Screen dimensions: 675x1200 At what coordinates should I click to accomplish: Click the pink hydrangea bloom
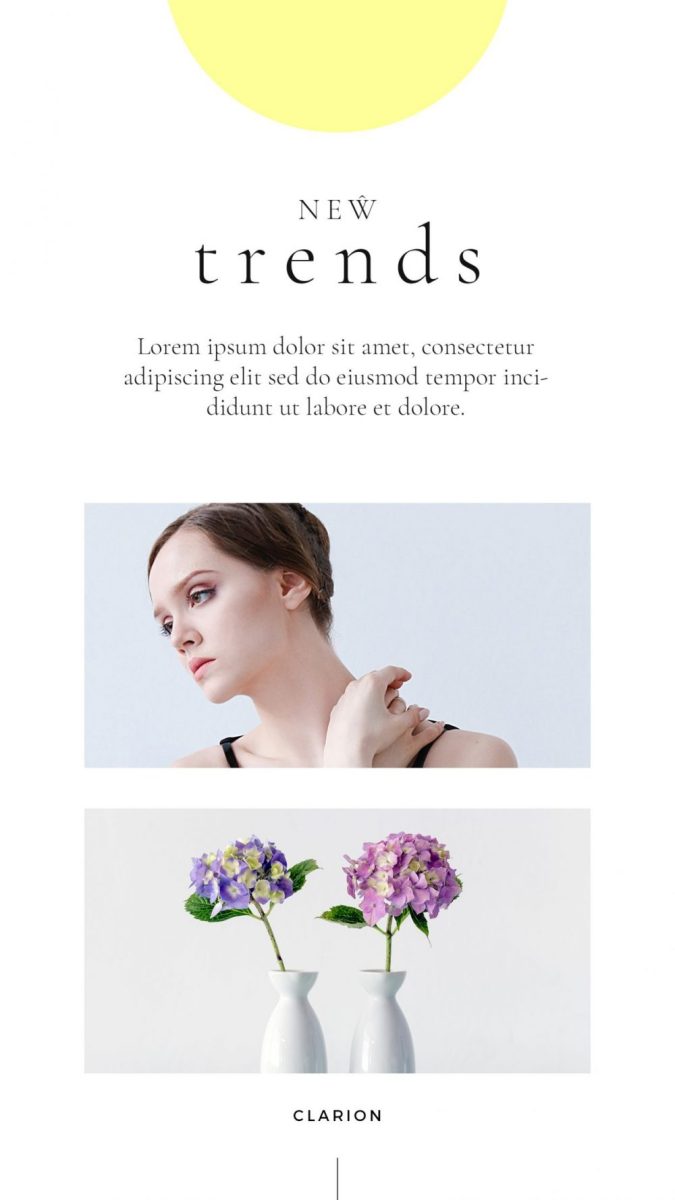[401, 875]
